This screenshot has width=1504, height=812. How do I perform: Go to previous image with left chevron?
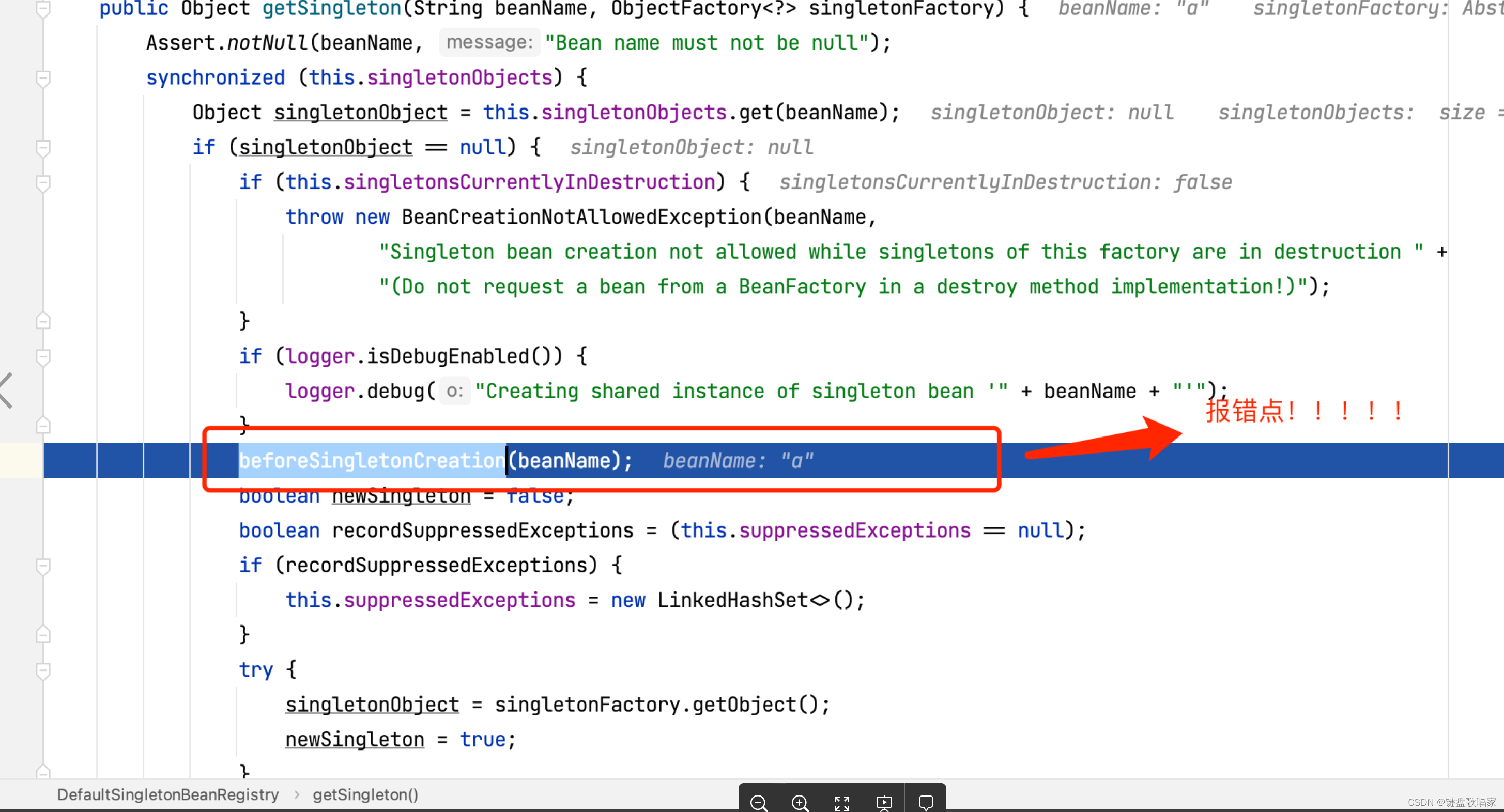[6, 391]
